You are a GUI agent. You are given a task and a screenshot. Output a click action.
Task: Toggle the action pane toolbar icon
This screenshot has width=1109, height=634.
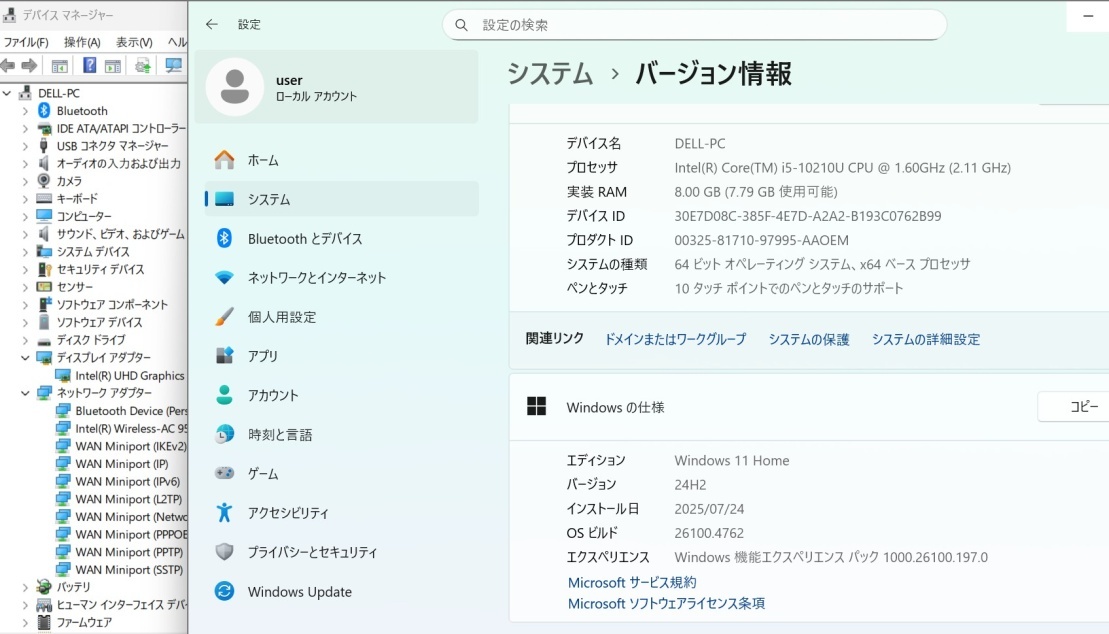point(112,66)
